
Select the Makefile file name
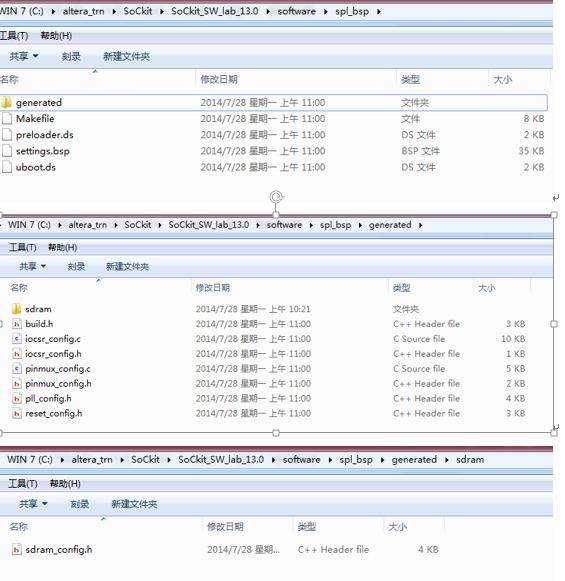pyautogui.click(x=35, y=119)
